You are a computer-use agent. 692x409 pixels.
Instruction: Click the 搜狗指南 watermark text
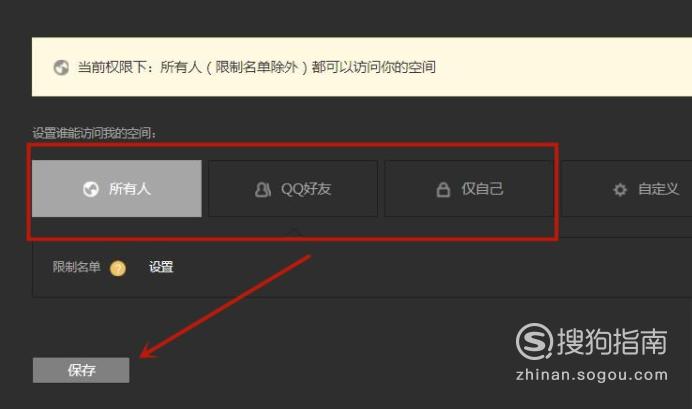[612, 341]
